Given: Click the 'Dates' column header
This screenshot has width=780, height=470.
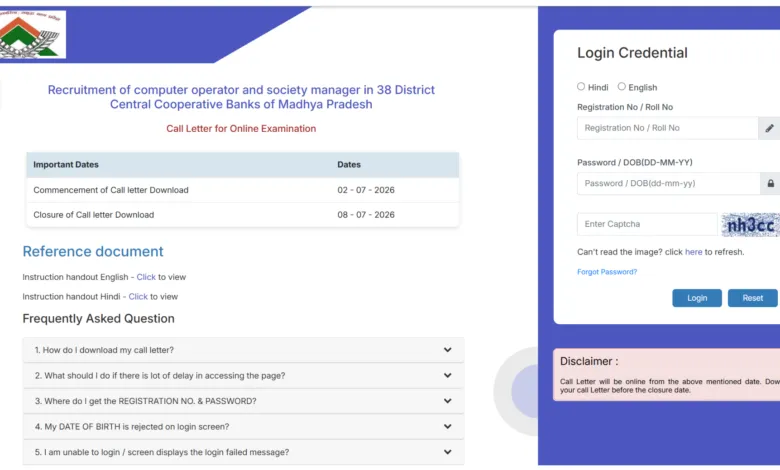Looking at the screenshot, I should pyautogui.click(x=349, y=165).
